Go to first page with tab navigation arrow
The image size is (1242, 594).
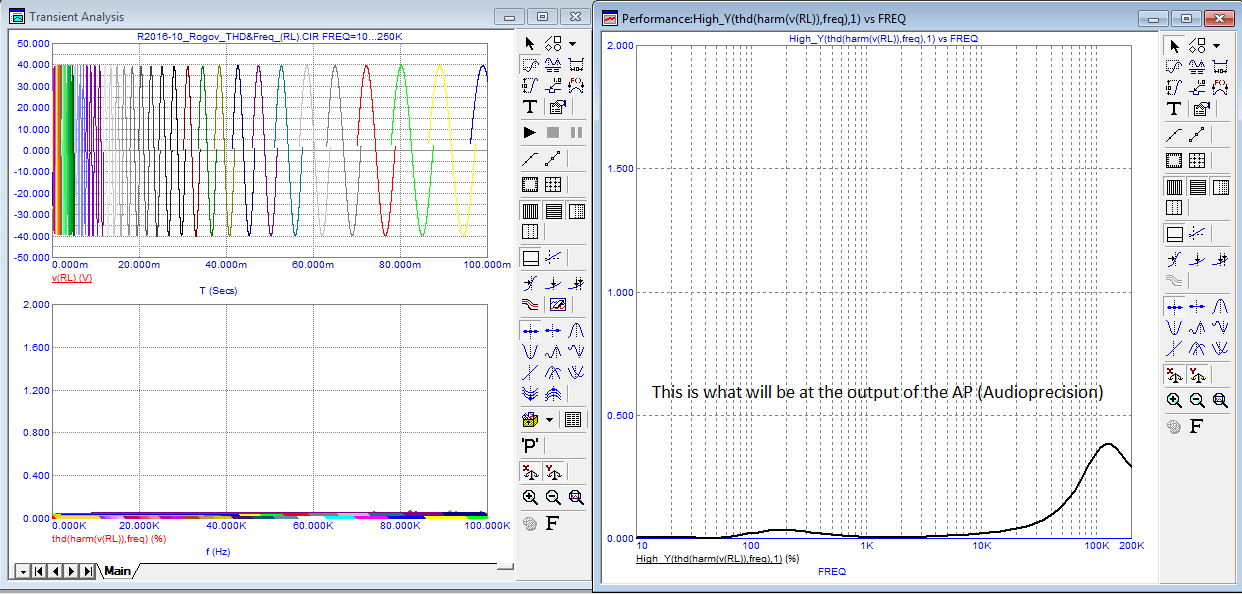tap(39, 571)
